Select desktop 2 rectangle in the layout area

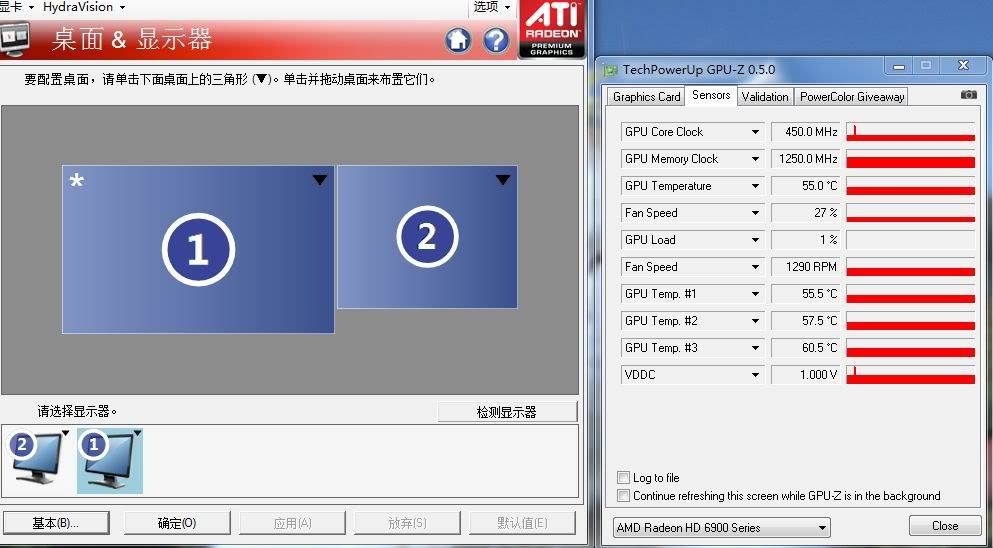click(427, 237)
